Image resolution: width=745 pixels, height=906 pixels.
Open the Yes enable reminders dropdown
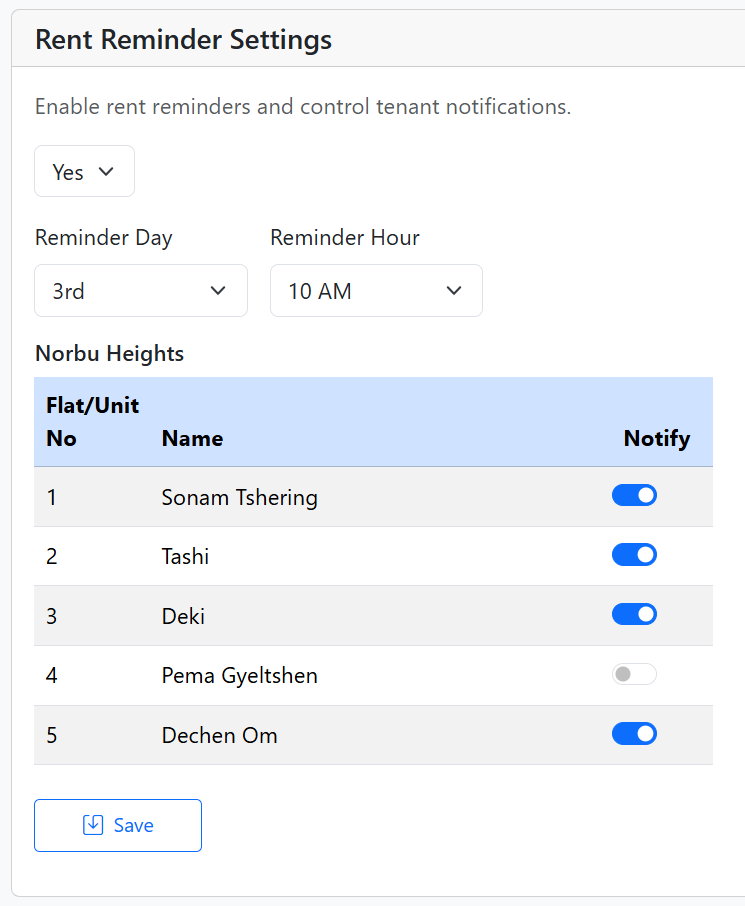(84, 172)
